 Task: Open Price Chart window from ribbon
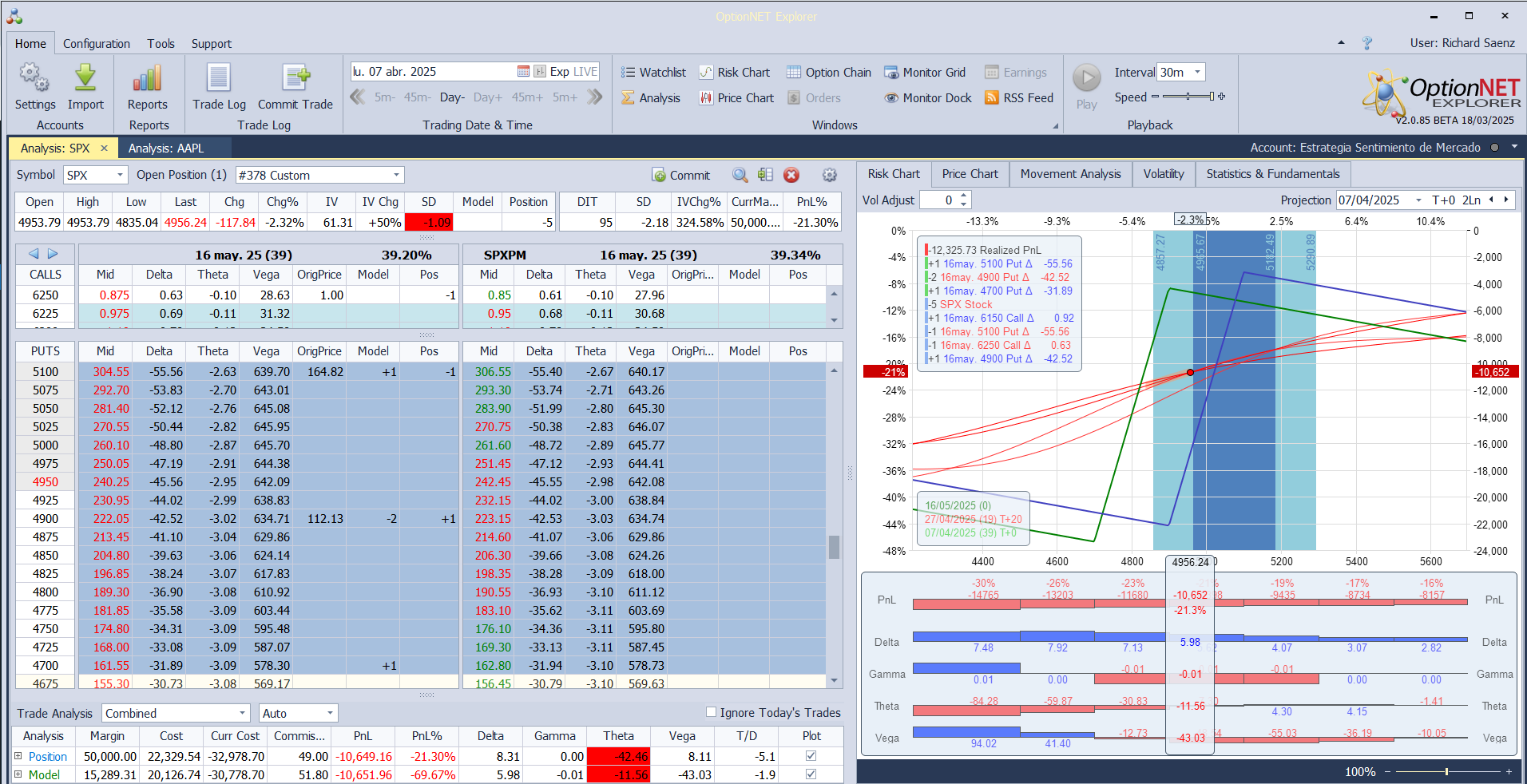(x=736, y=98)
